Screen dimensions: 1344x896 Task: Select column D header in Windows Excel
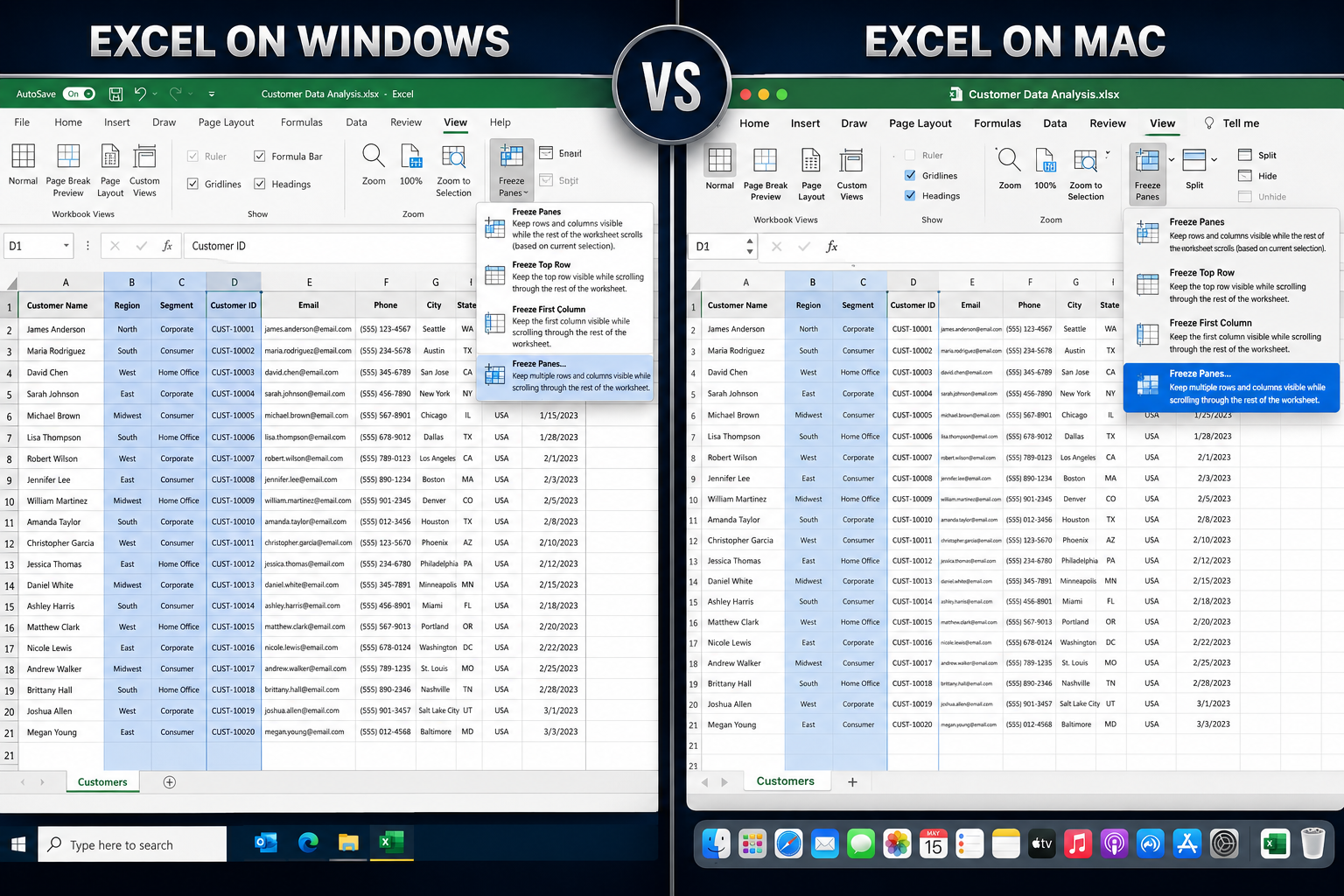234,282
